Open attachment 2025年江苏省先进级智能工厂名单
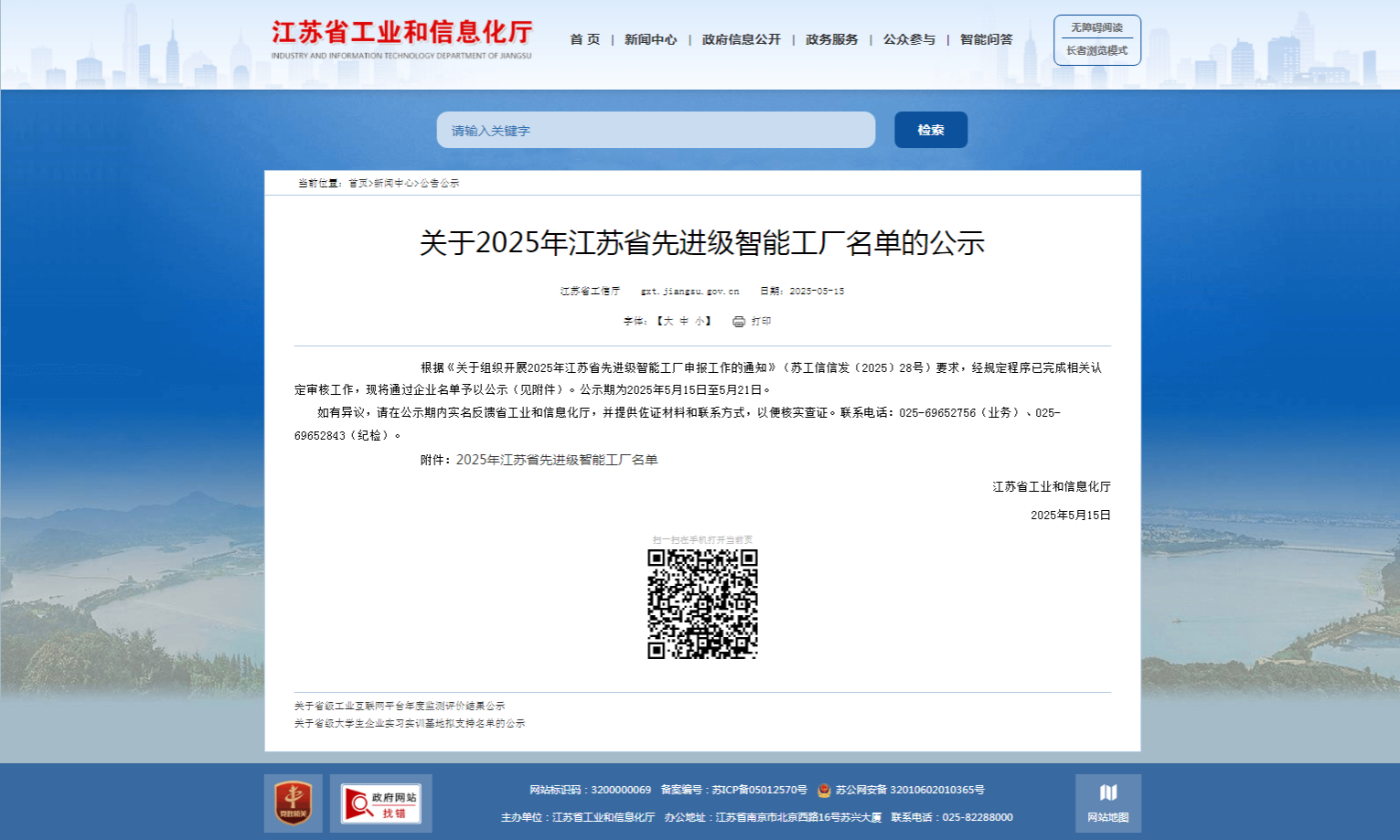Viewport: 1400px width, 840px height. [x=558, y=461]
